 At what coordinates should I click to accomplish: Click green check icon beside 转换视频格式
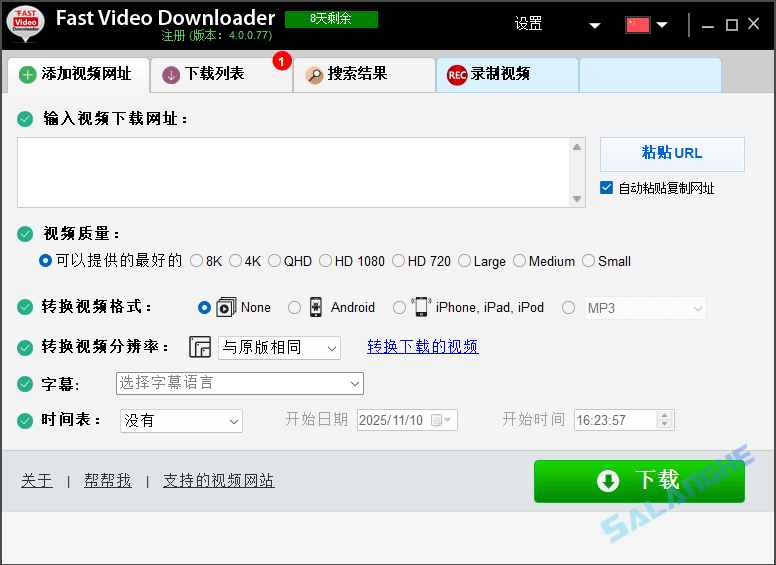25,307
